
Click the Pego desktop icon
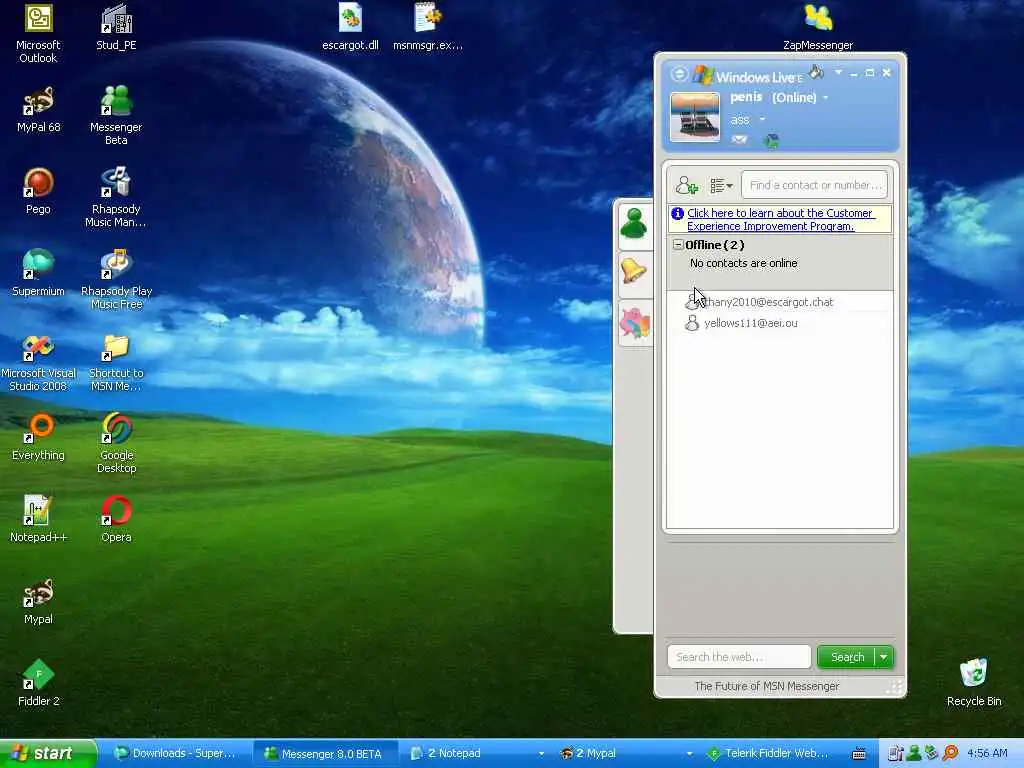point(38,192)
